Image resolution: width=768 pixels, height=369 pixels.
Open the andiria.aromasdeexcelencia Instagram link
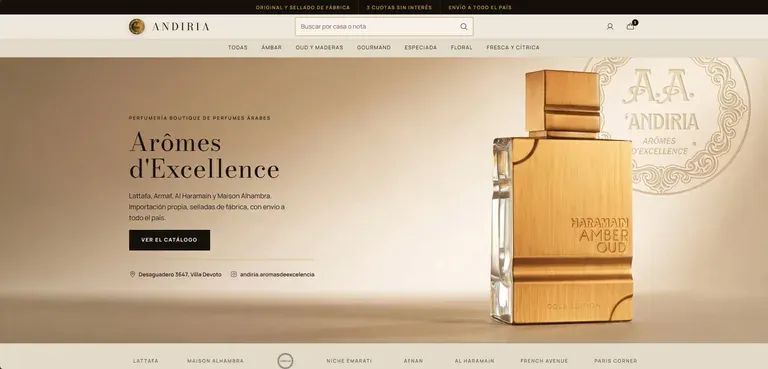277,274
